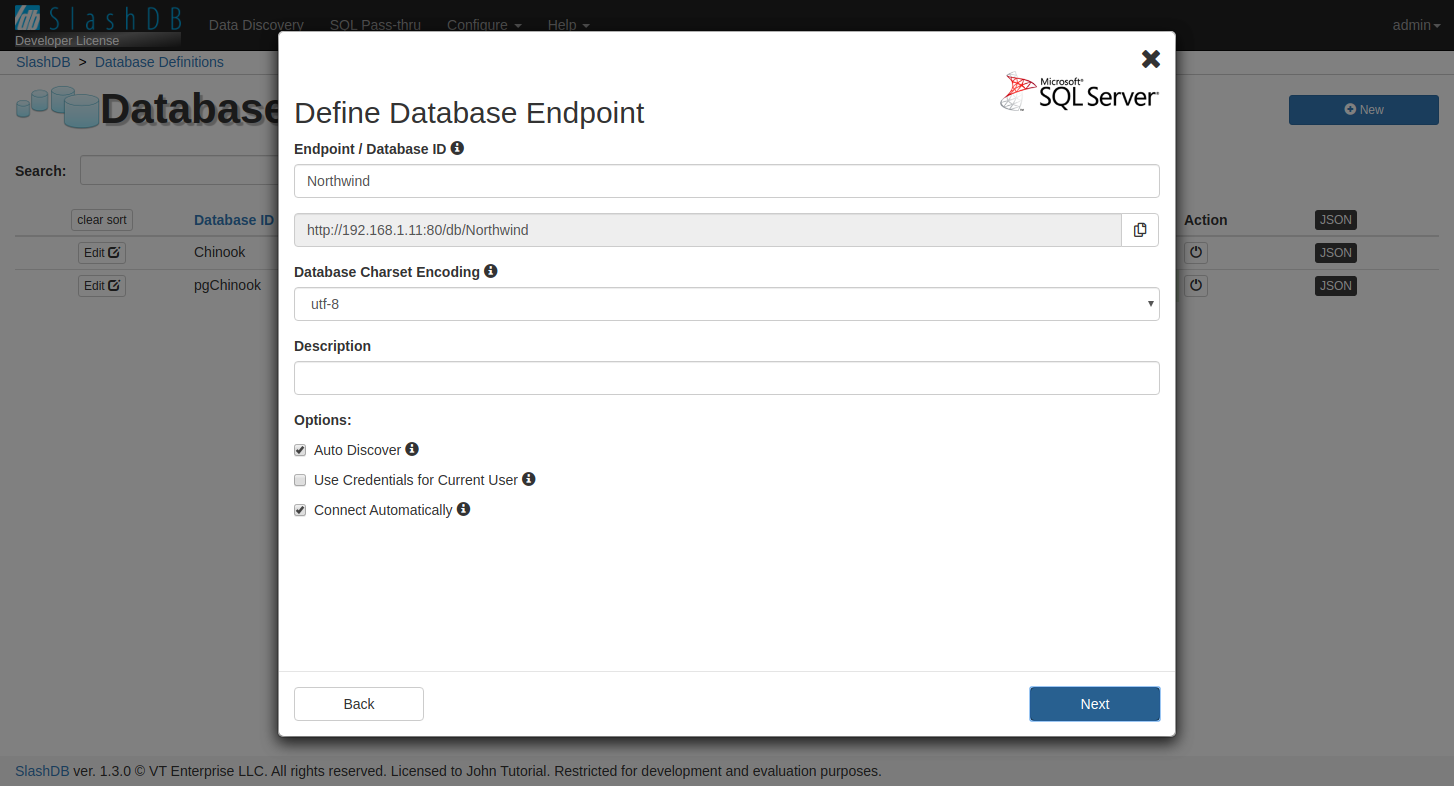Enable Use Credentials for Current User
The height and width of the screenshot is (786, 1454).
(300, 480)
